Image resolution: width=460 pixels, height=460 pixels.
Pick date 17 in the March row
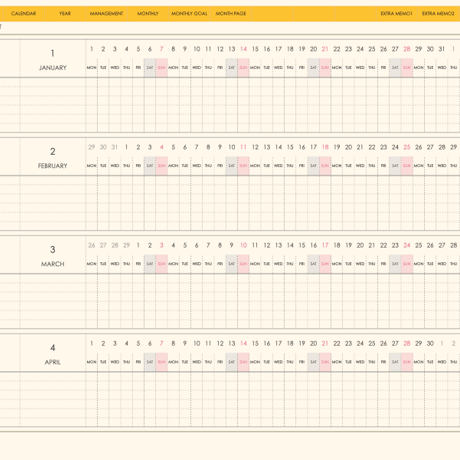325,245
